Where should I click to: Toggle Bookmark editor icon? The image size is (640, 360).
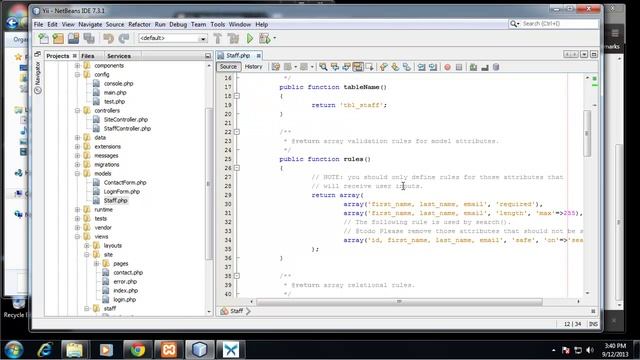[x=407, y=67]
